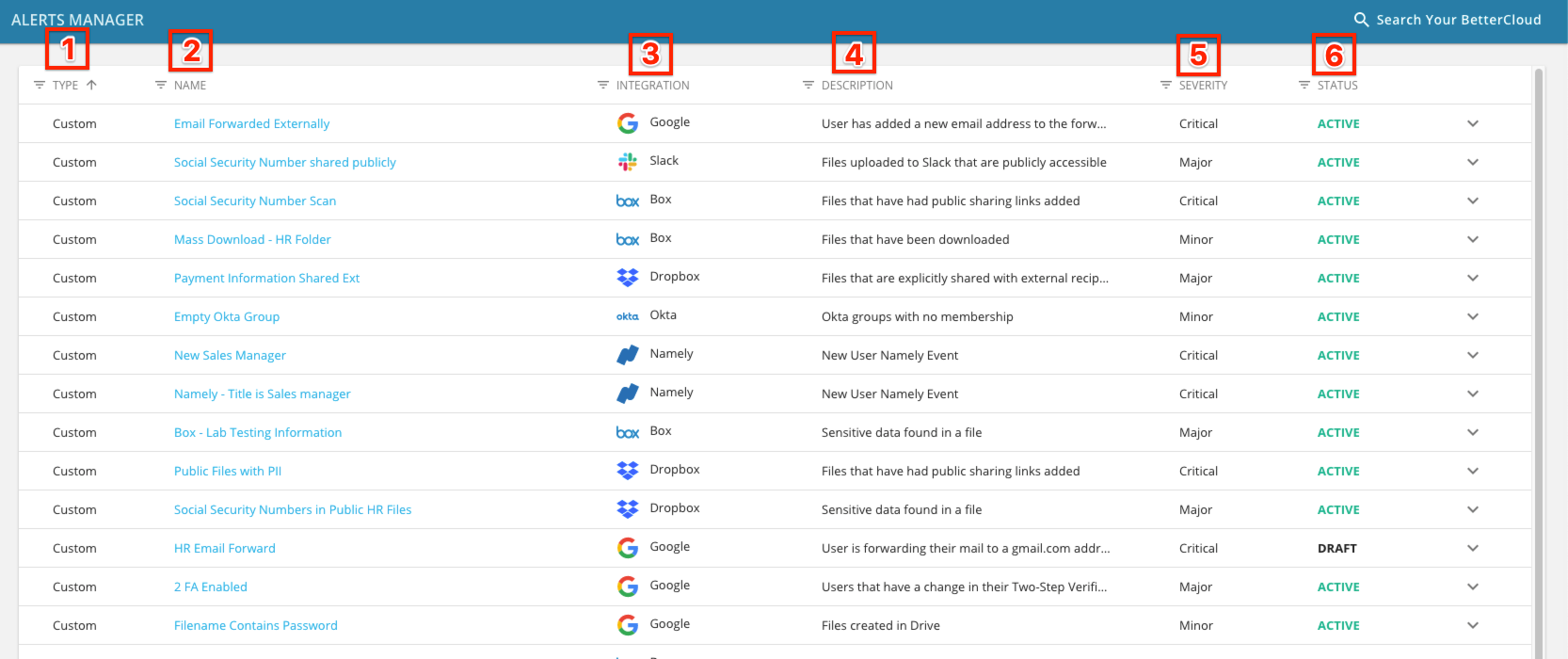Open the Severity column filter icon
Screen dimensions: 1568x659
[1166, 85]
